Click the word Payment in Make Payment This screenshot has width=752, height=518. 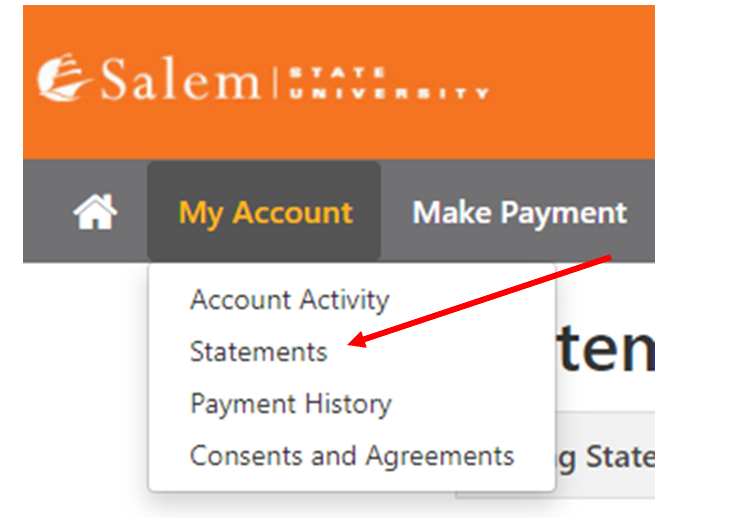564,212
